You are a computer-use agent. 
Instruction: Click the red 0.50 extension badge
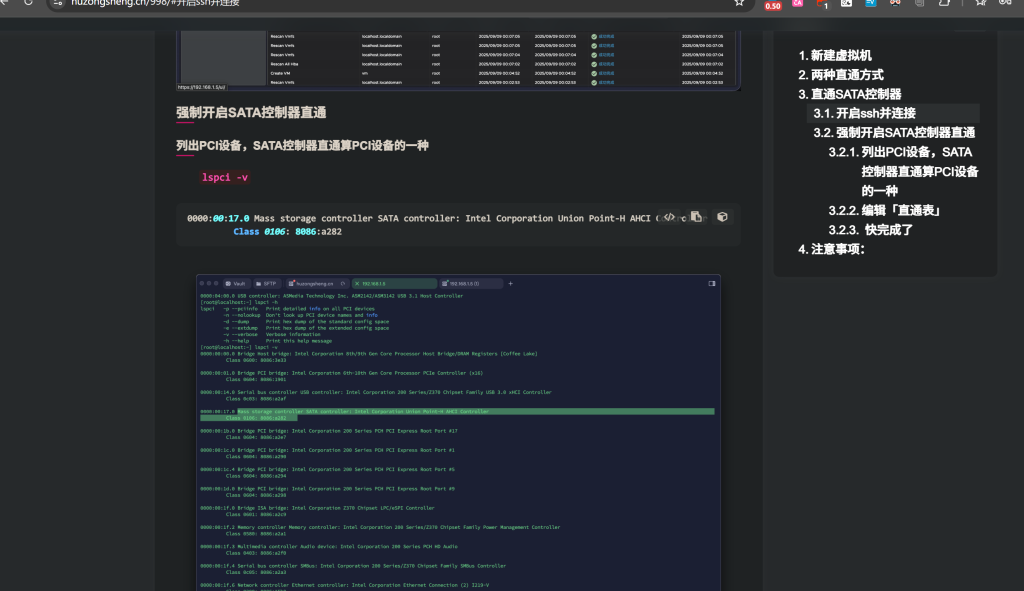pyautogui.click(x=772, y=5)
